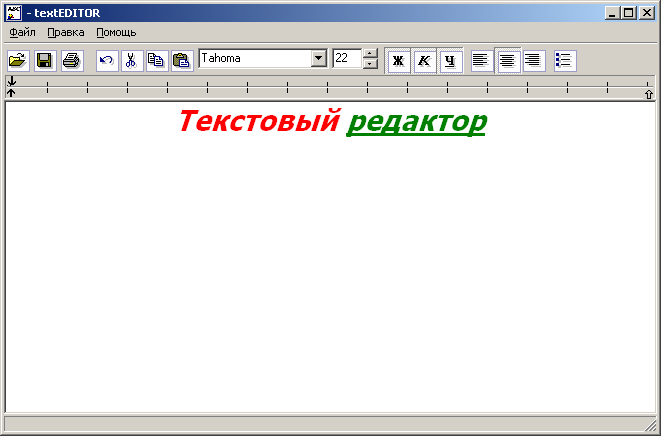The image size is (661, 436).
Task: Print the document using the printer icon
Action: [72, 61]
